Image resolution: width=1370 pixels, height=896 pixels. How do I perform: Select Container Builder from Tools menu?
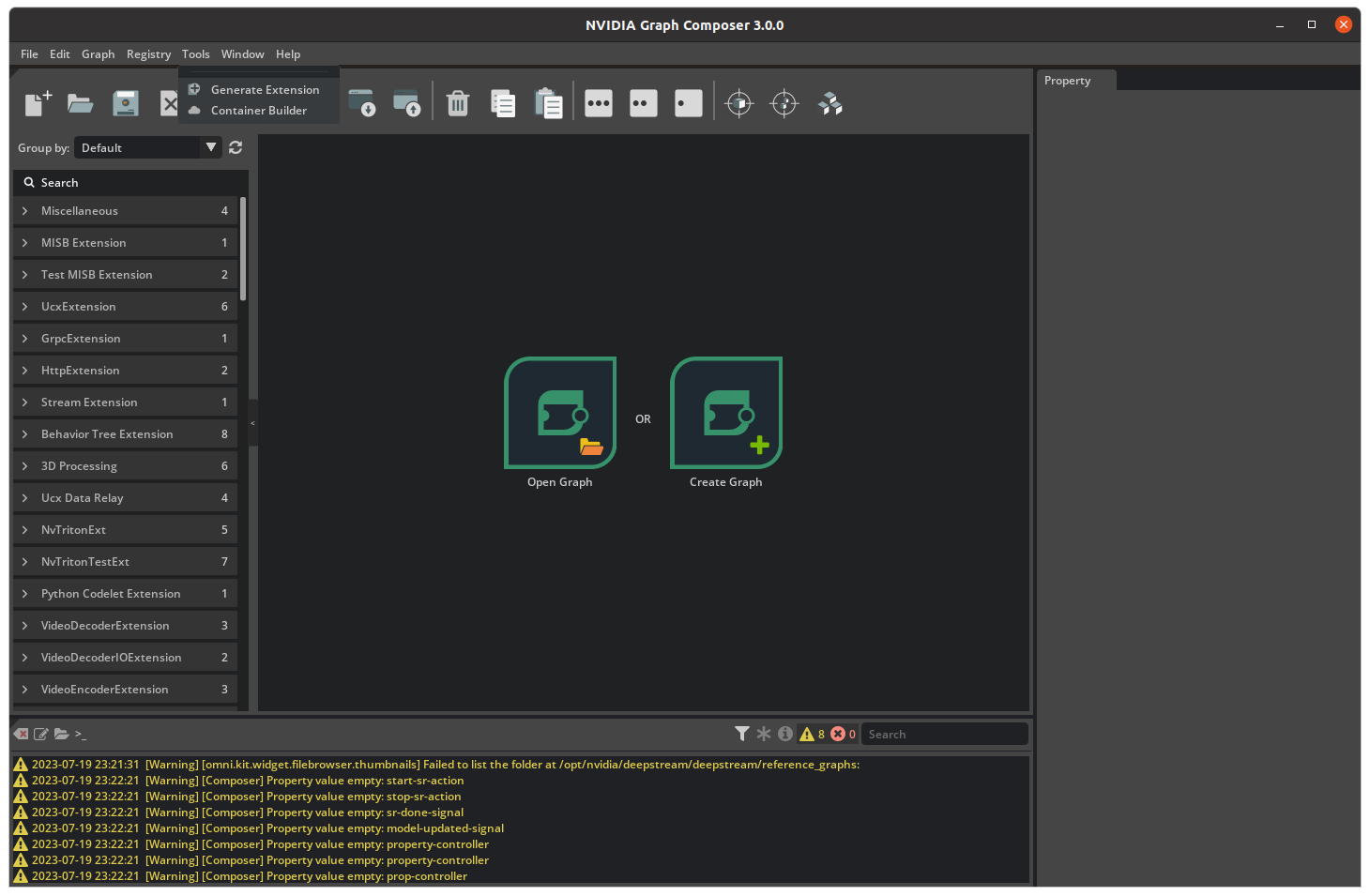(258, 111)
